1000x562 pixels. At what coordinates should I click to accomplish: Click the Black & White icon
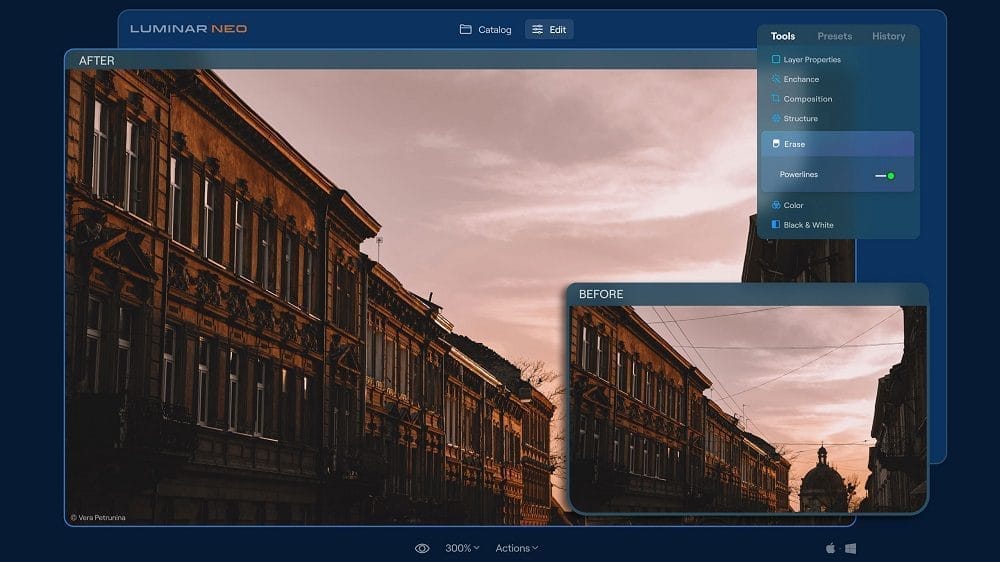pos(776,225)
